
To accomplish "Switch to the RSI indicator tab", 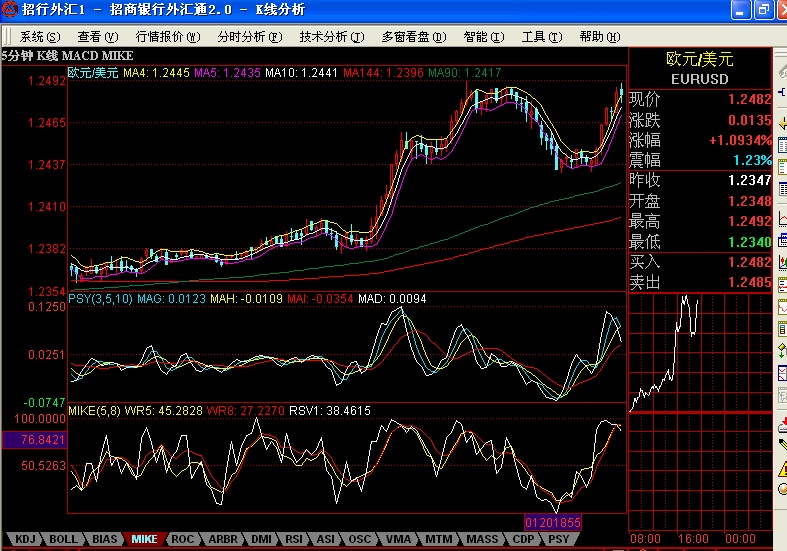I will pyautogui.click(x=294, y=539).
